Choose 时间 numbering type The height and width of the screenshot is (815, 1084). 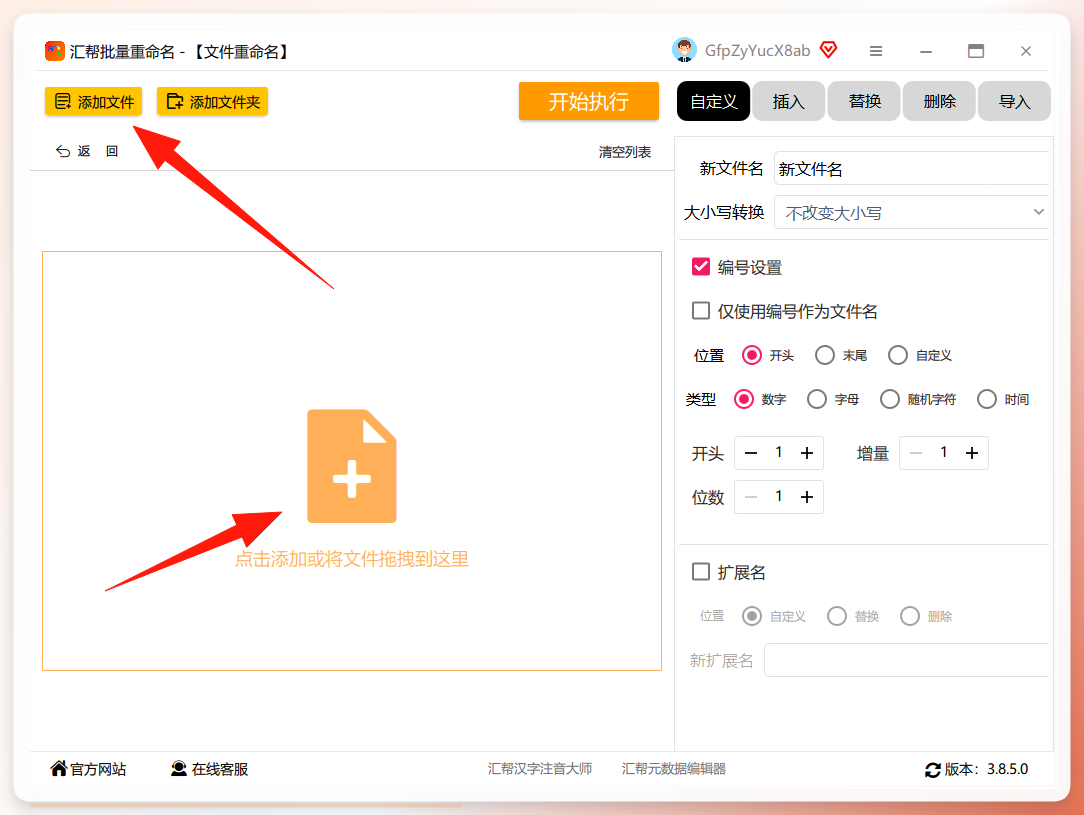pyautogui.click(x=987, y=400)
